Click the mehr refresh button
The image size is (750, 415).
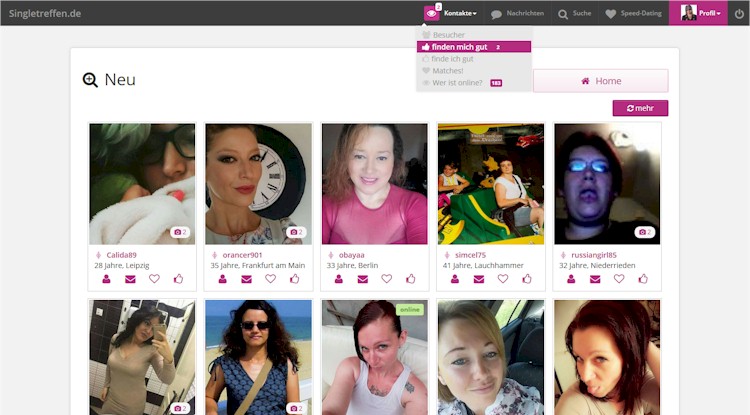click(640, 108)
